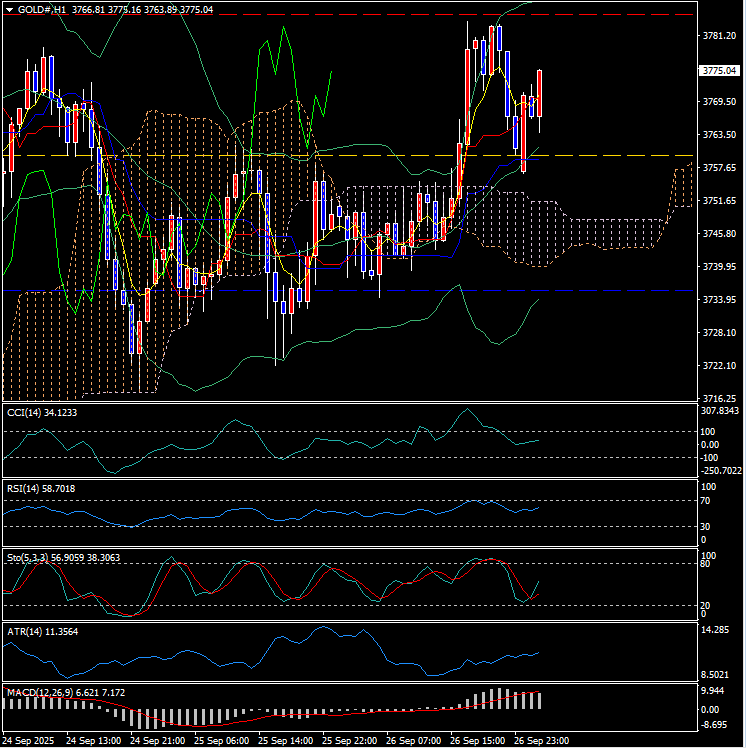Viewport: 746px width, 749px height.
Task: Click the current price label 3775.04
Action: (719, 71)
